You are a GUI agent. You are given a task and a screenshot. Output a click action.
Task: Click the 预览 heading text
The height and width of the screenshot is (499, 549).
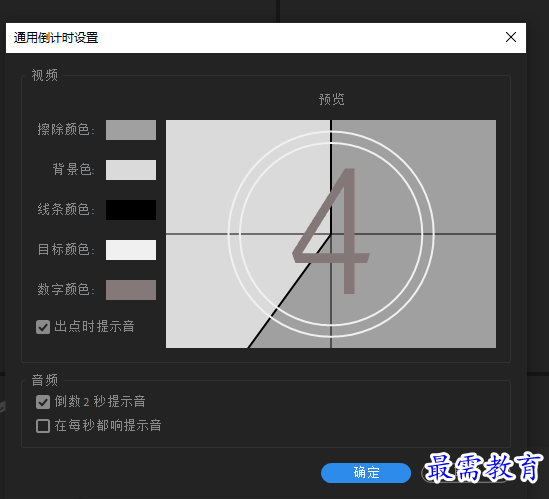pyautogui.click(x=332, y=99)
